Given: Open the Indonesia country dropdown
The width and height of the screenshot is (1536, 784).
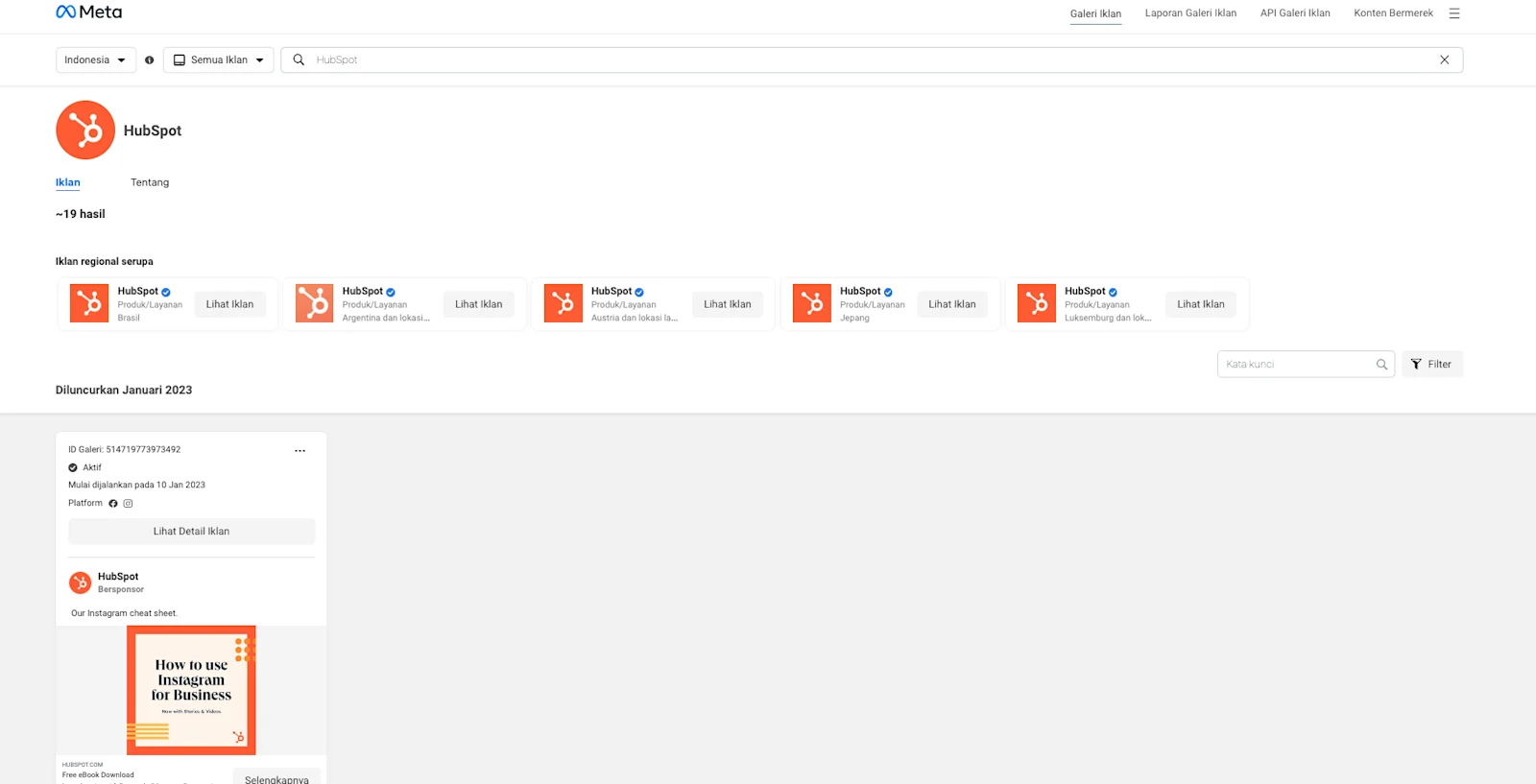Looking at the screenshot, I should tap(96, 59).
